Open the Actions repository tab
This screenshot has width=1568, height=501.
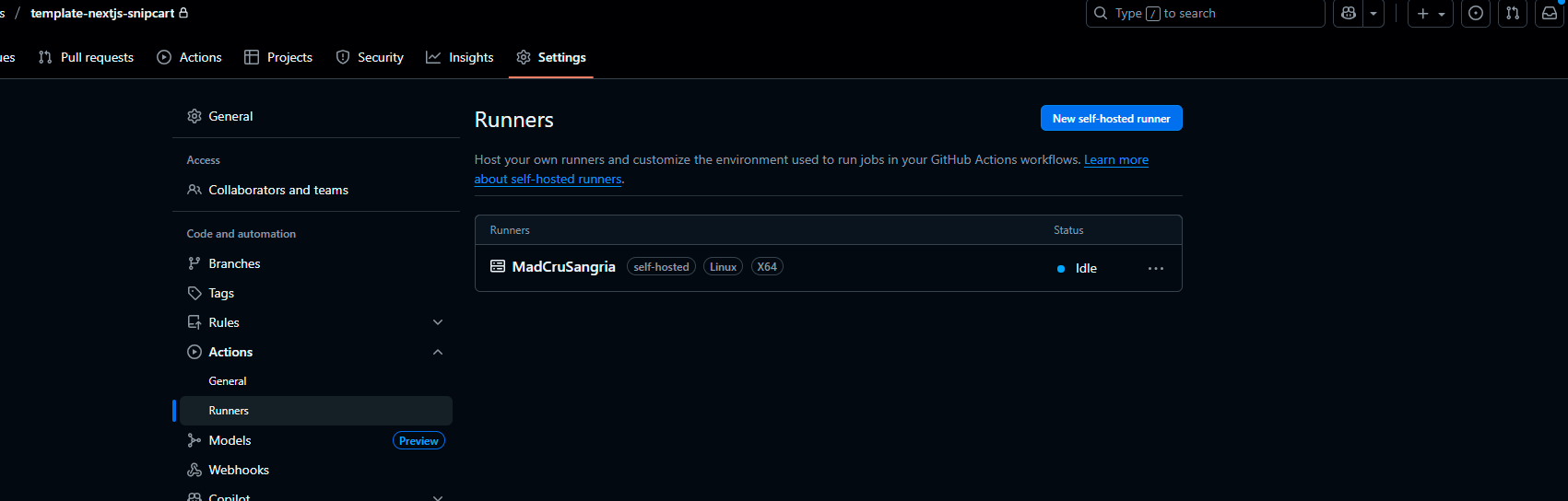(x=189, y=57)
